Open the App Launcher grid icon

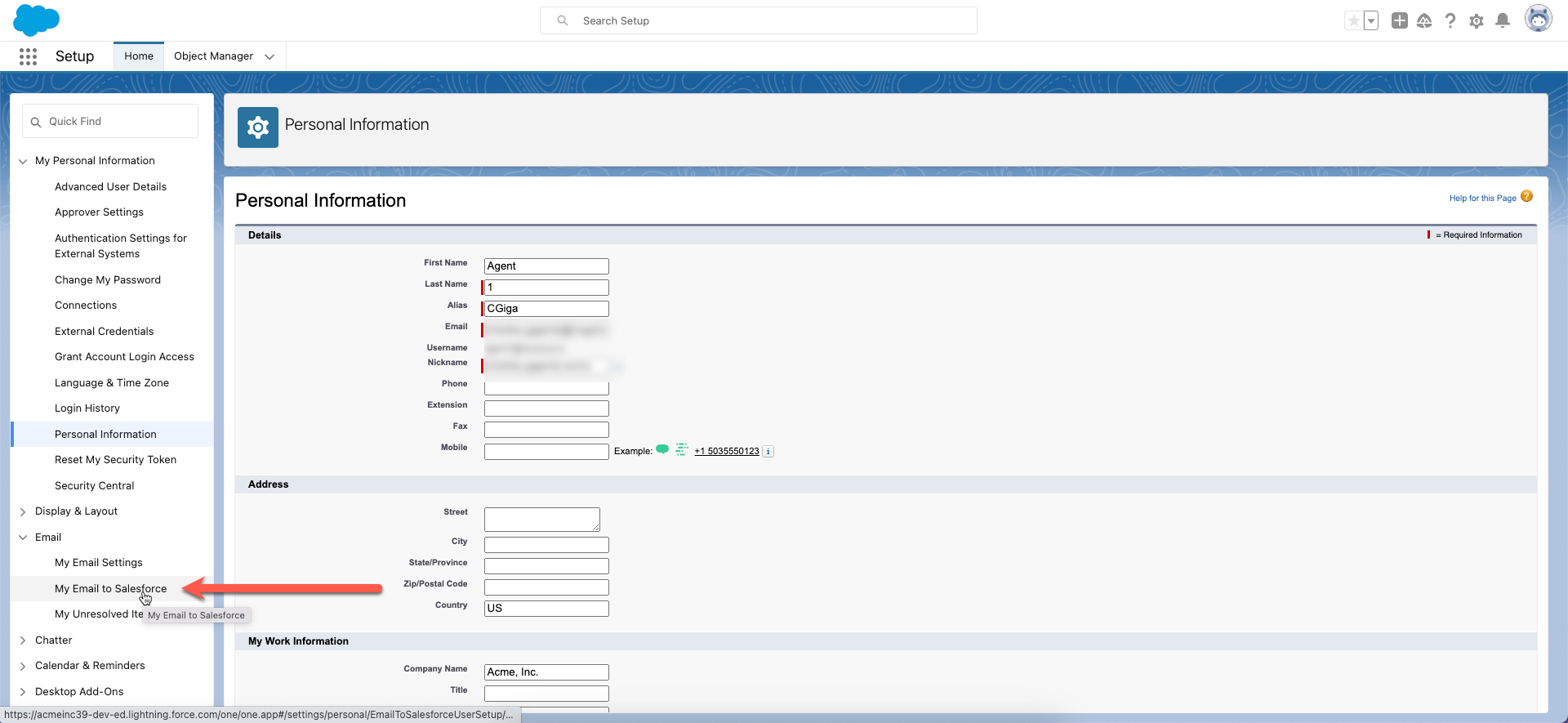click(x=28, y=56)
